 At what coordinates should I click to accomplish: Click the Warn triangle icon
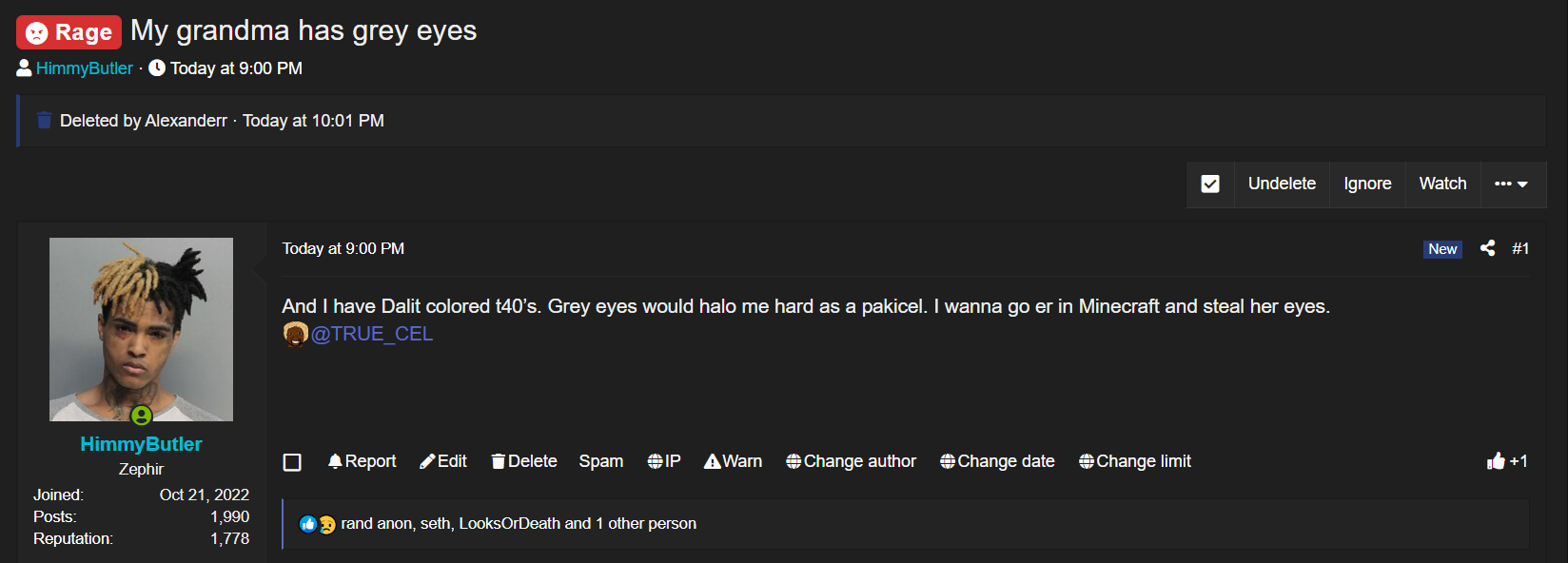[x=712, y=461]
